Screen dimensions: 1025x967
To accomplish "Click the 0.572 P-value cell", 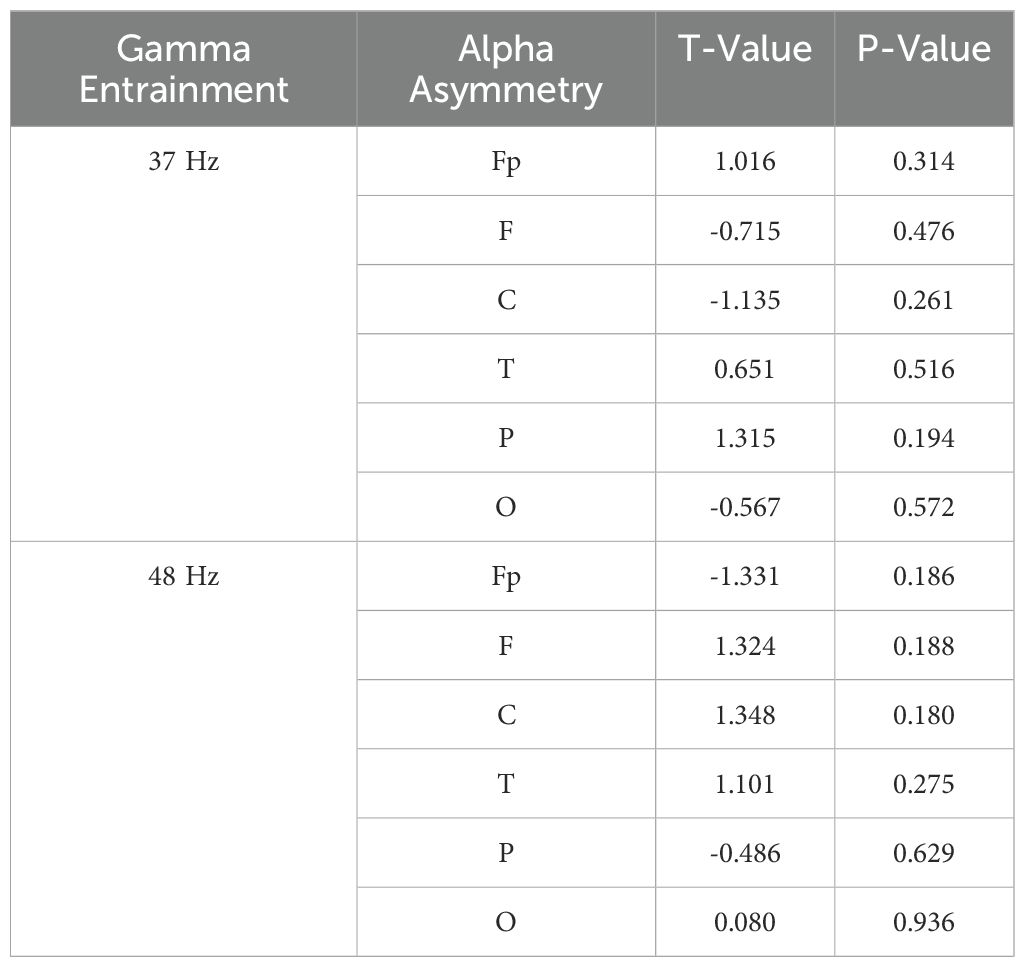I will pos(924,507).
